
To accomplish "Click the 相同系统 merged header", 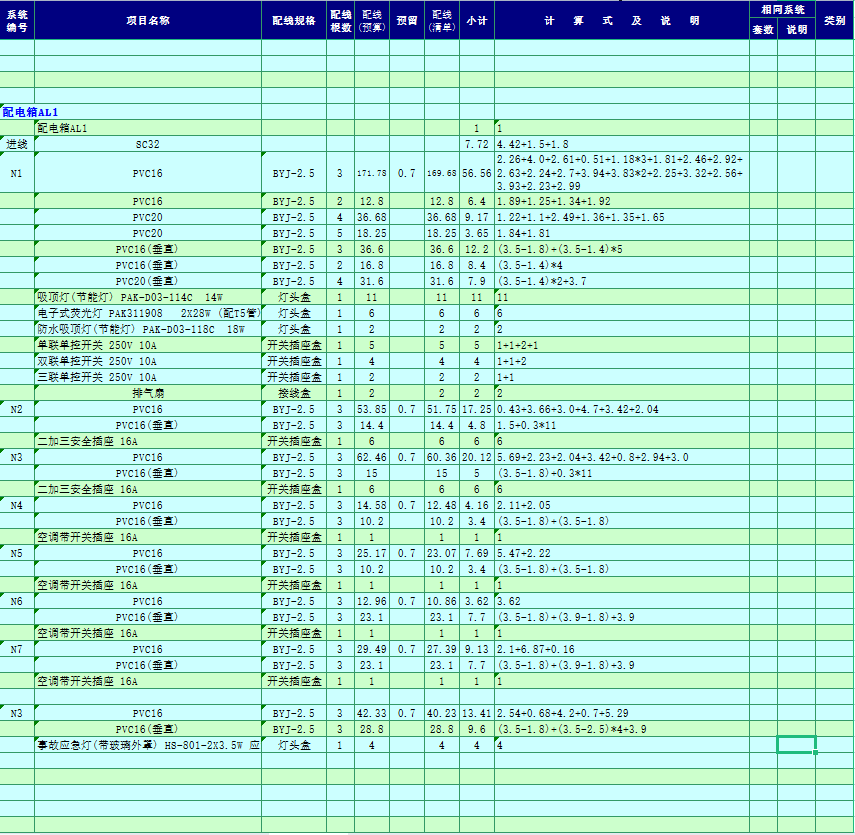I will (782, 9).
